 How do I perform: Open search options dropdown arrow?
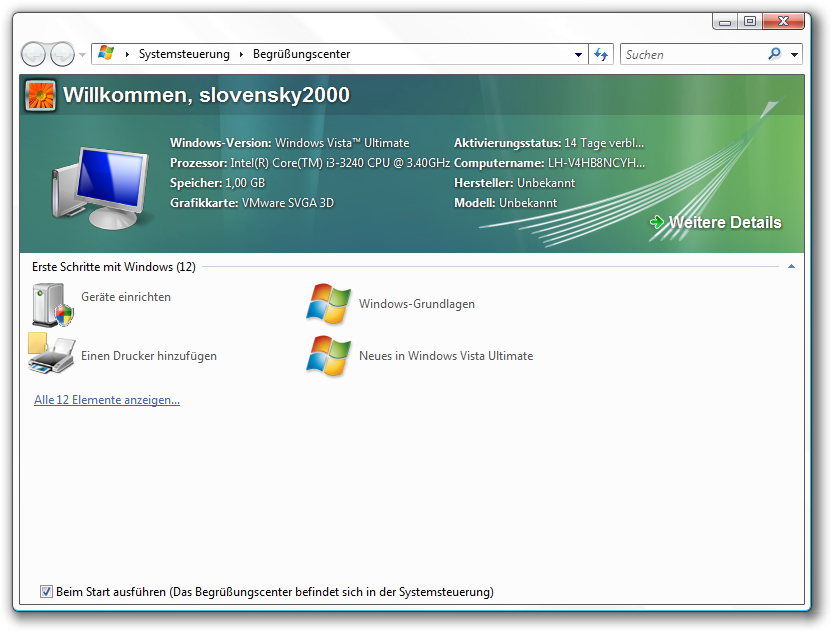[794, 55]
